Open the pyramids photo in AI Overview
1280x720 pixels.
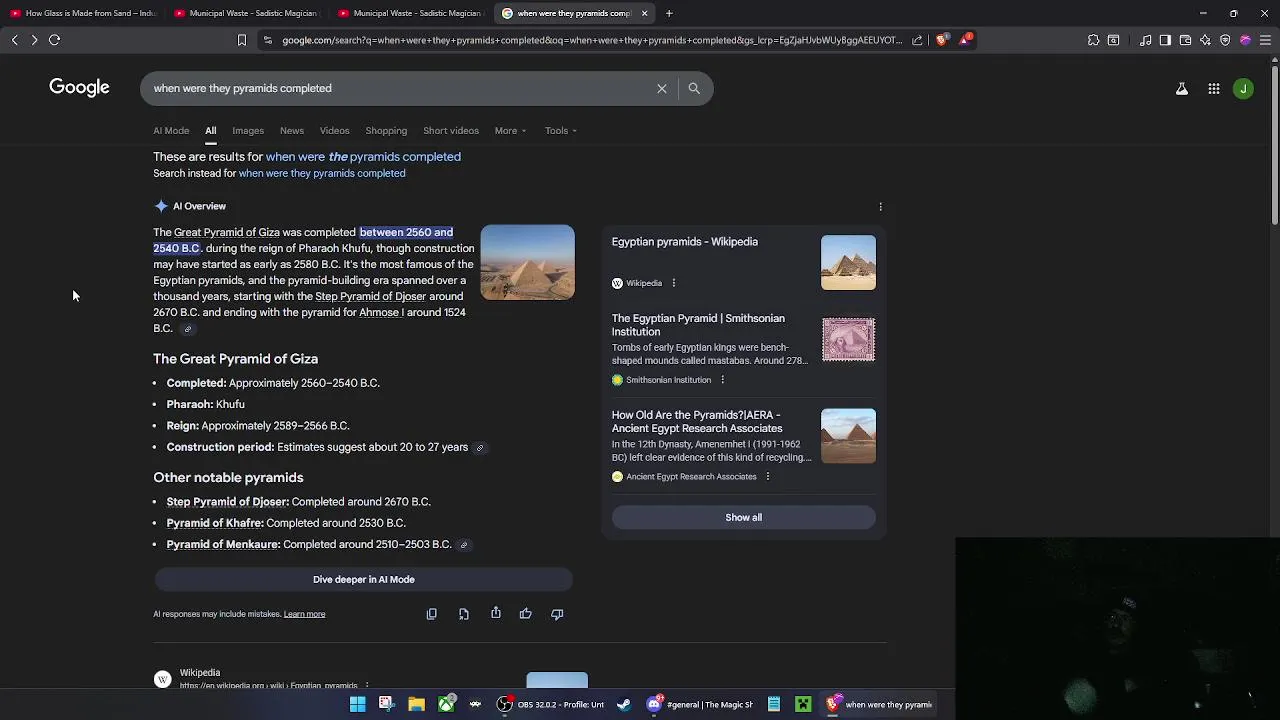coord(528,262)
